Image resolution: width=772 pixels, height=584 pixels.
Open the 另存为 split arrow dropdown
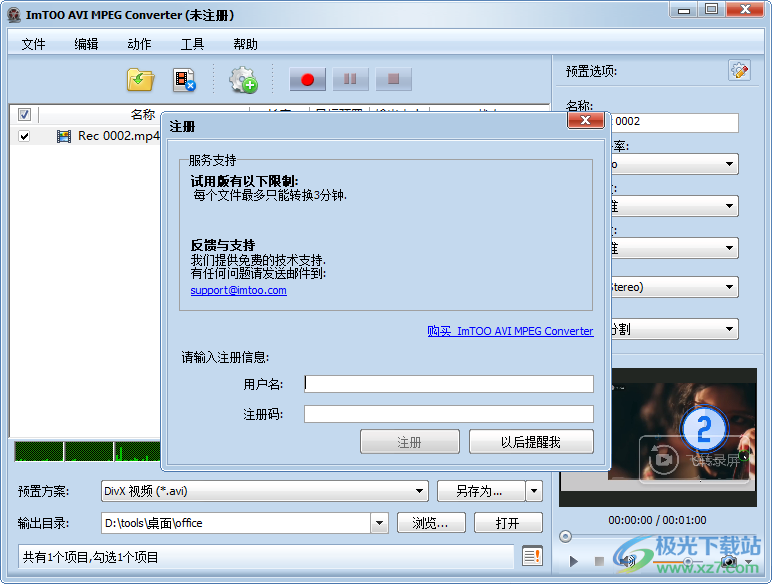point(534,491)
